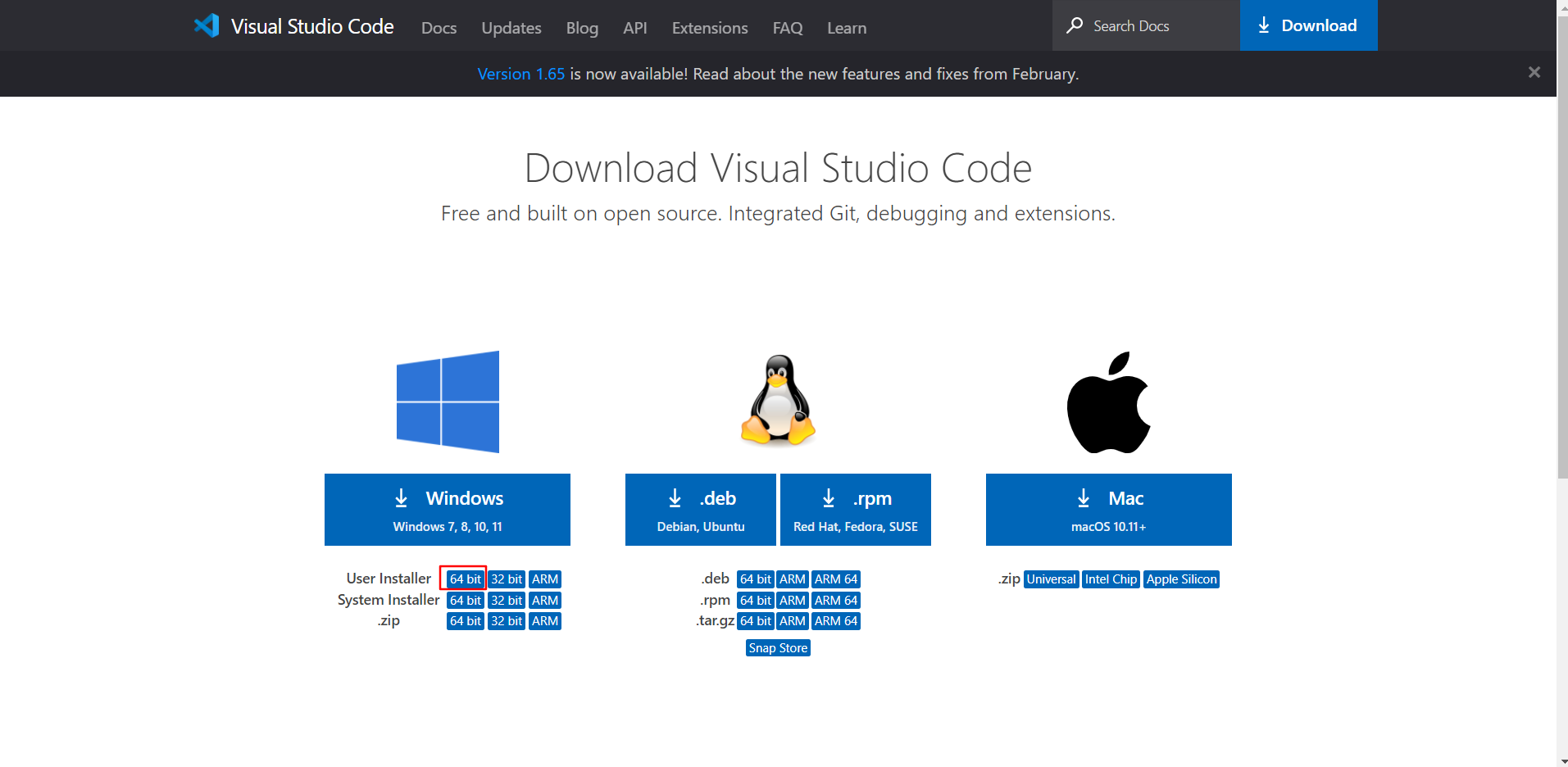Screen dimensions: 1568x767
Task: Download Linux .deb 64 bit package
Action: click(x=755, y=579)
